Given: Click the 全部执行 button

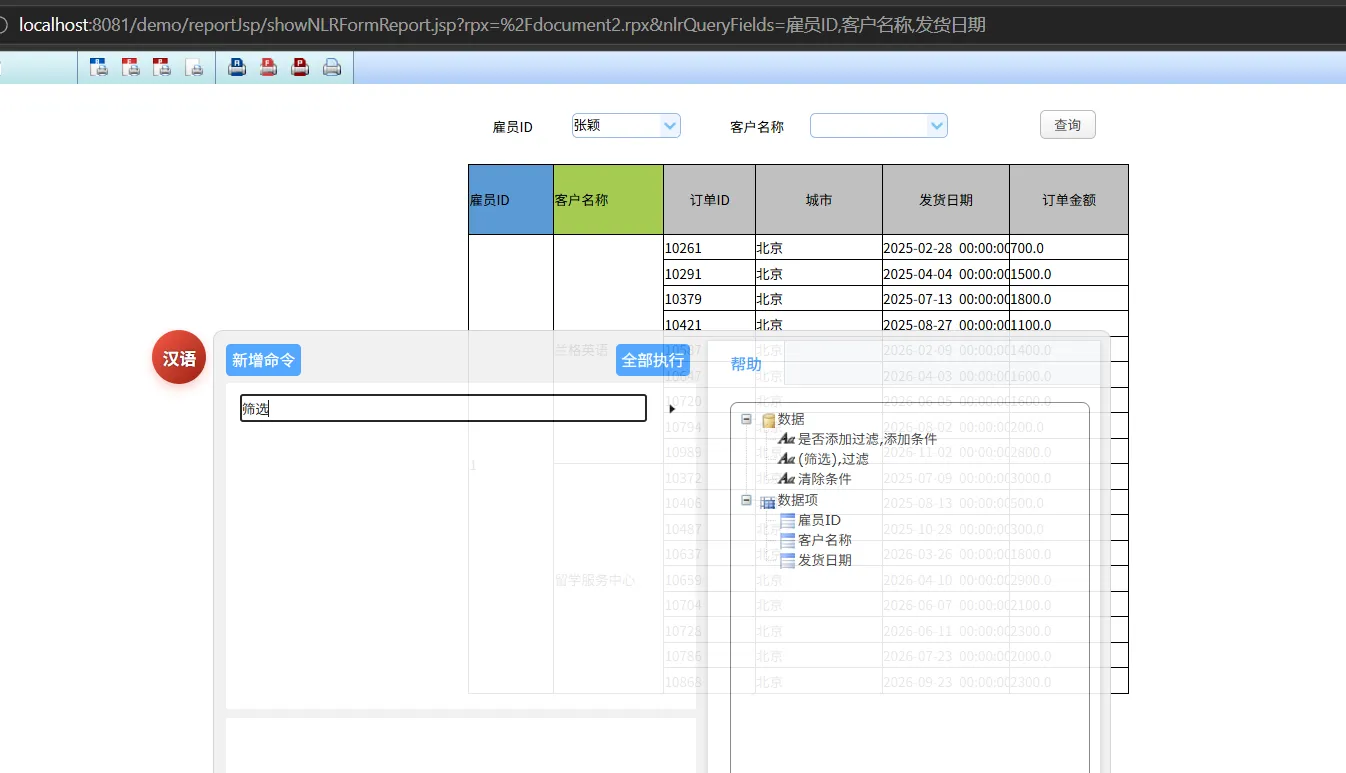Looking at the screenshot, I should coord(653,360).
